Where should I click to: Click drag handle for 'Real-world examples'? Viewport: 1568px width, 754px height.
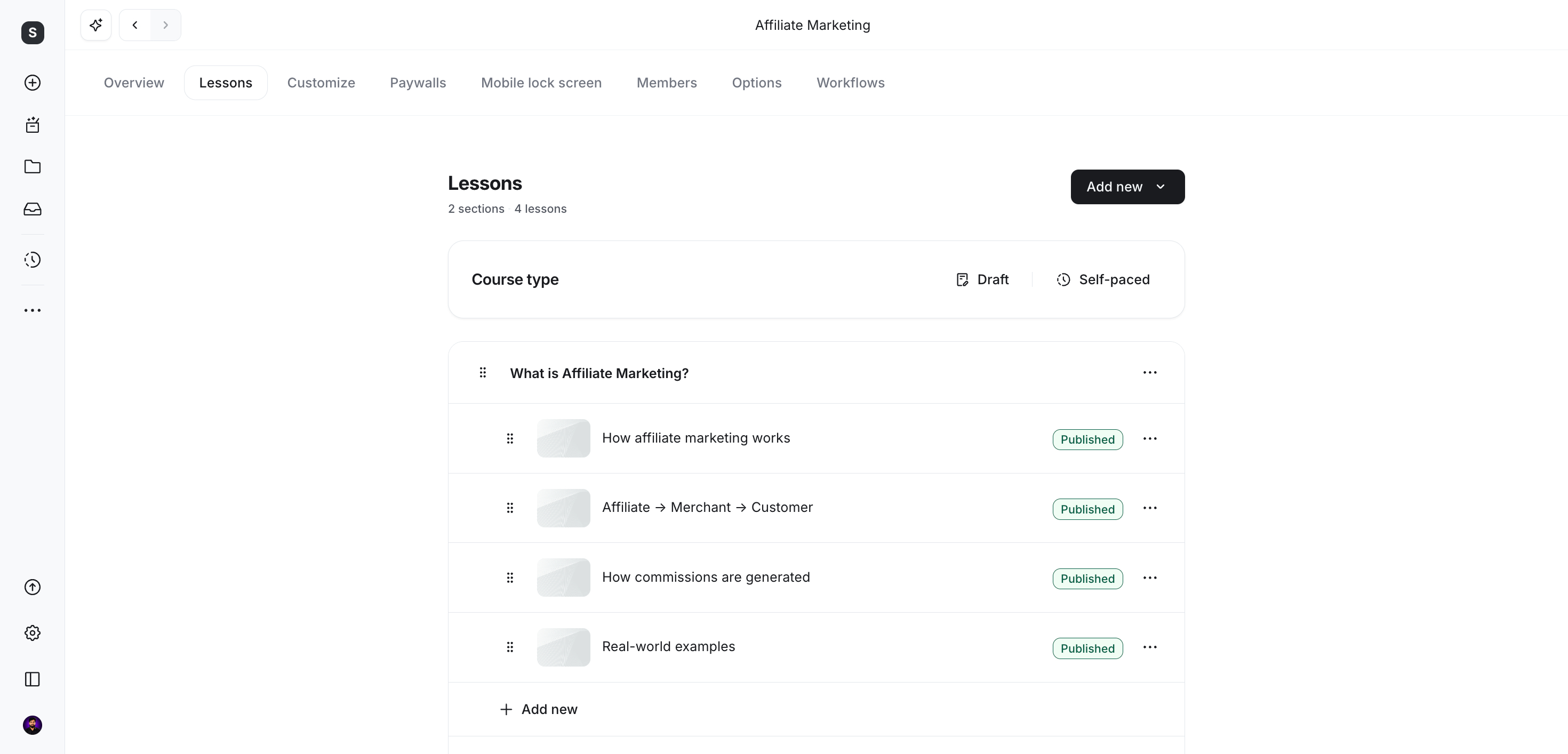point(510,647)
